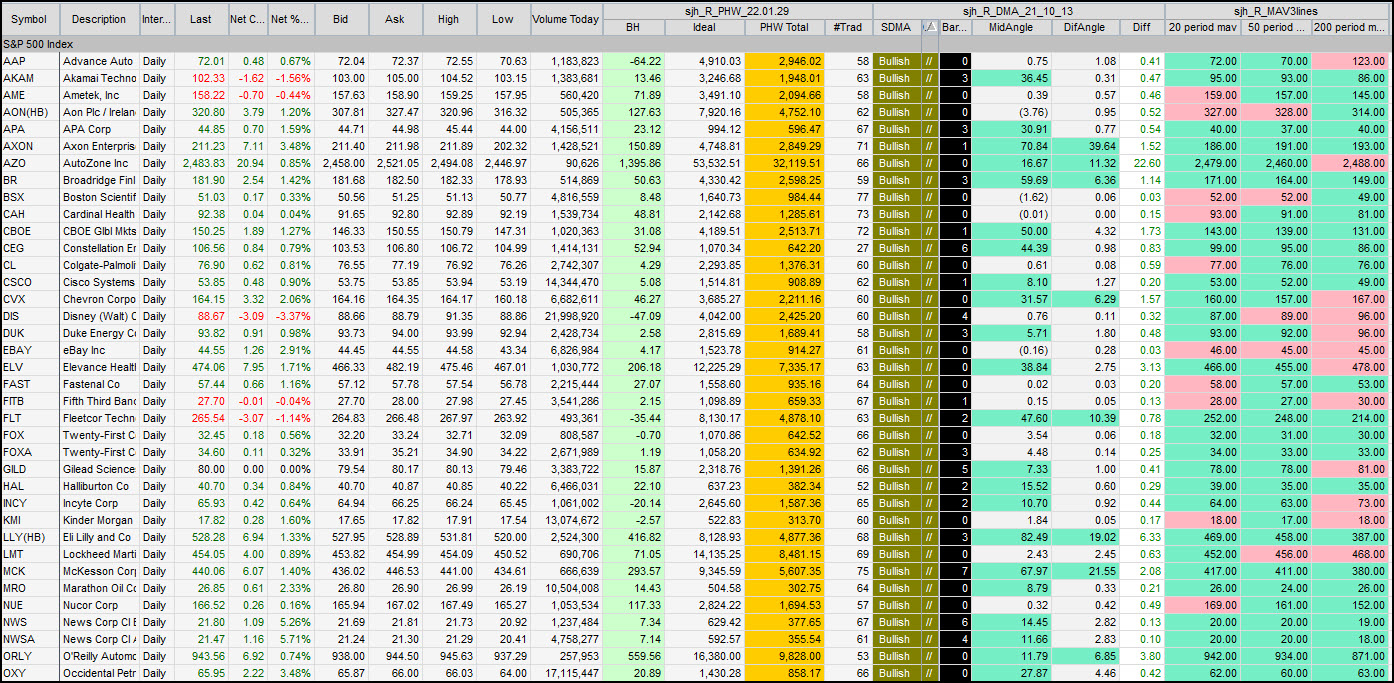This screenshot has height=683, width=1394.
Task: Click the 77 #Trad cell for BSX
Action: pyautogui.click(x=848, y=198)
